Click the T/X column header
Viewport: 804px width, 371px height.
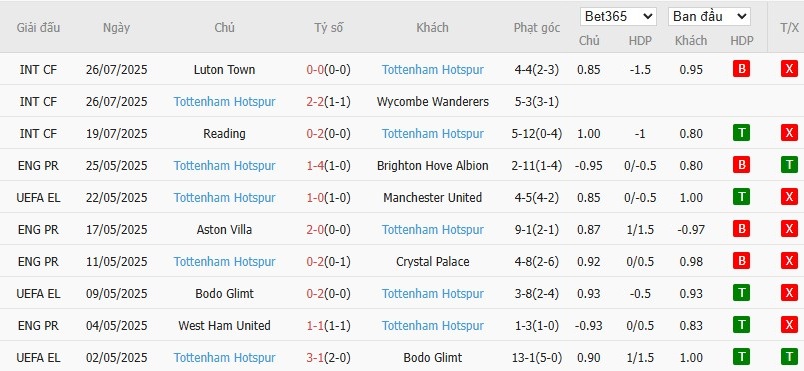789,28
